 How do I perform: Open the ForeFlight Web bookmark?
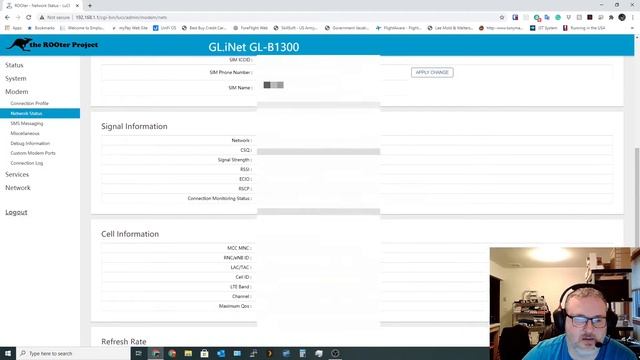tap(250, 28)
